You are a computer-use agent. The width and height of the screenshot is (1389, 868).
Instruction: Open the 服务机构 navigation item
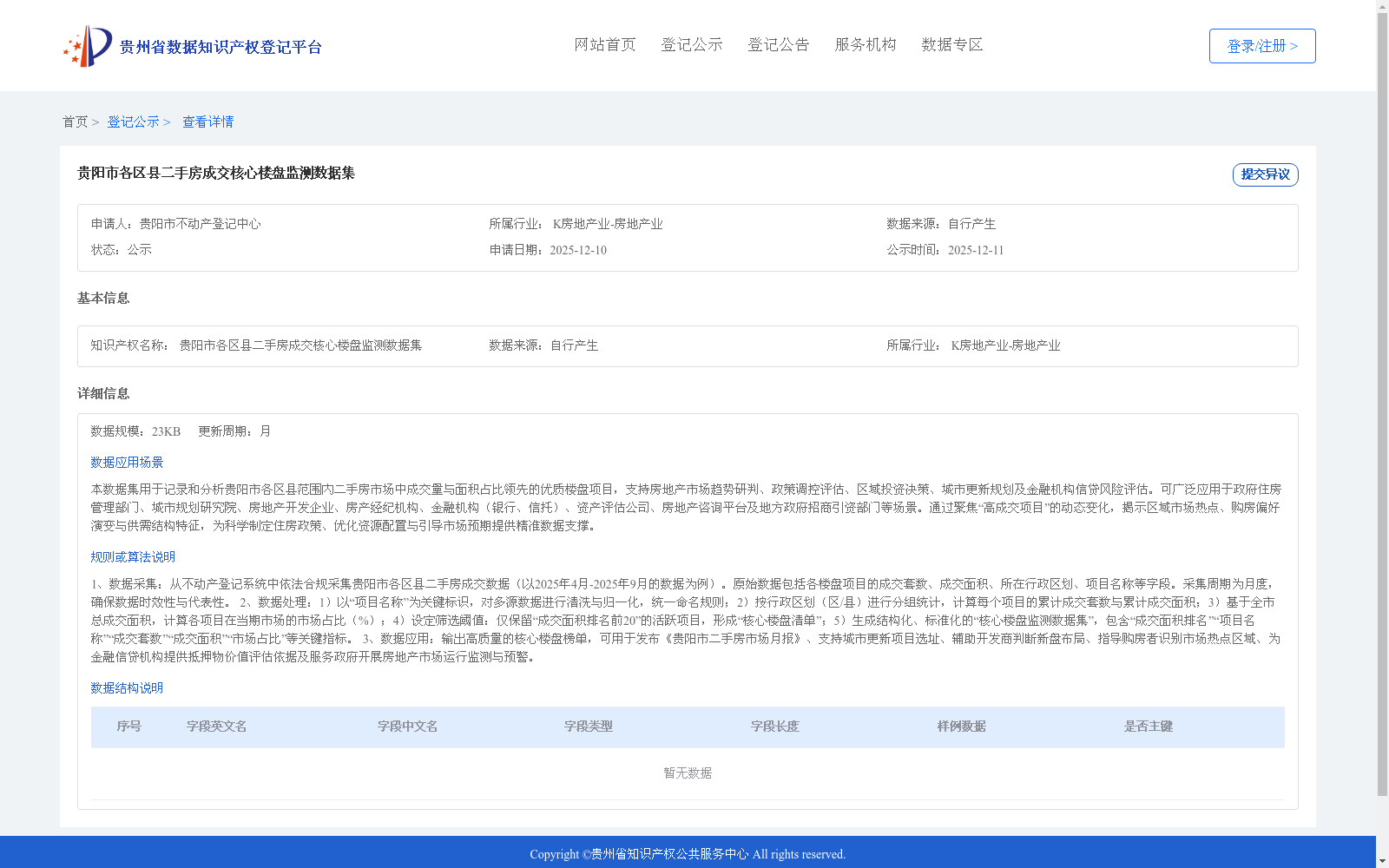click(865, 44)
